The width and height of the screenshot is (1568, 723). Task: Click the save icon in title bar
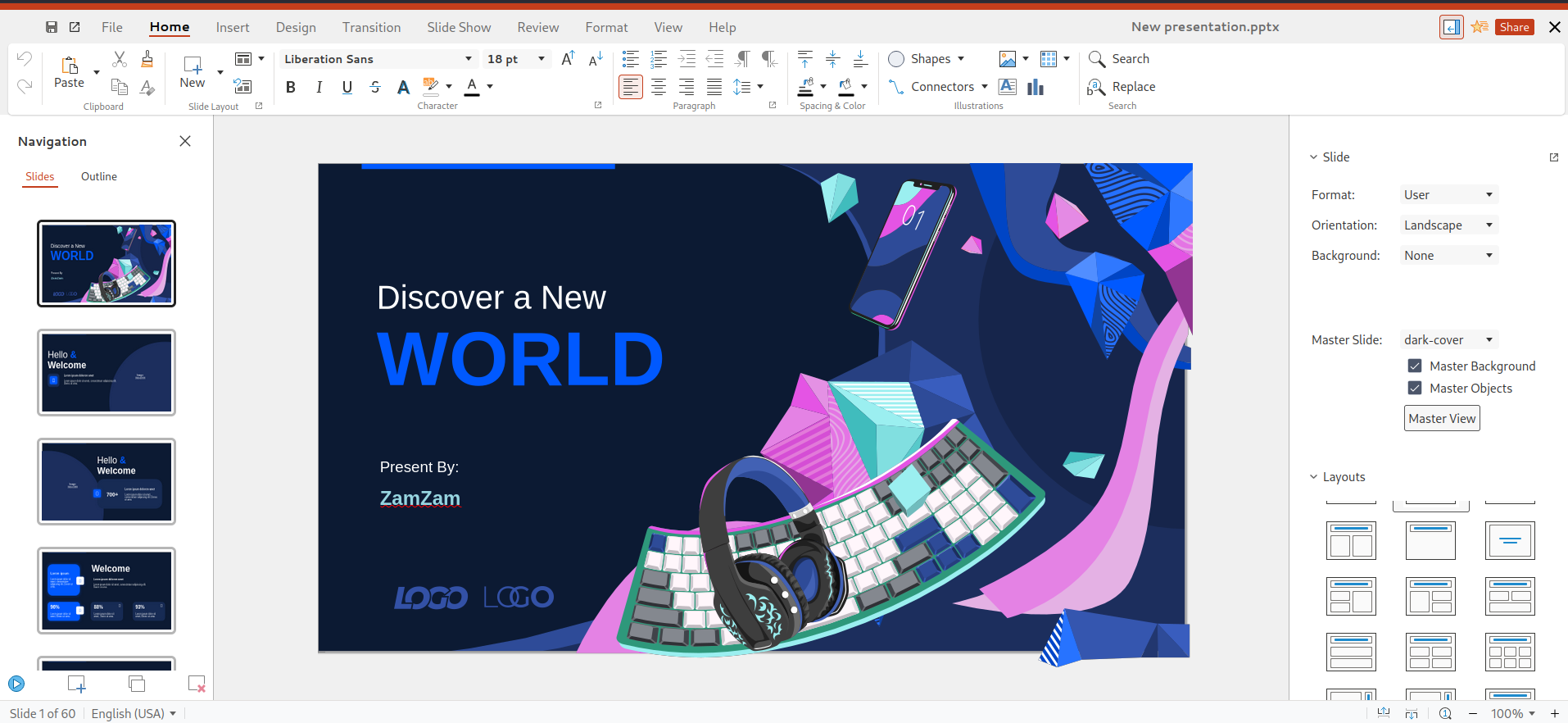pos(52,27)
